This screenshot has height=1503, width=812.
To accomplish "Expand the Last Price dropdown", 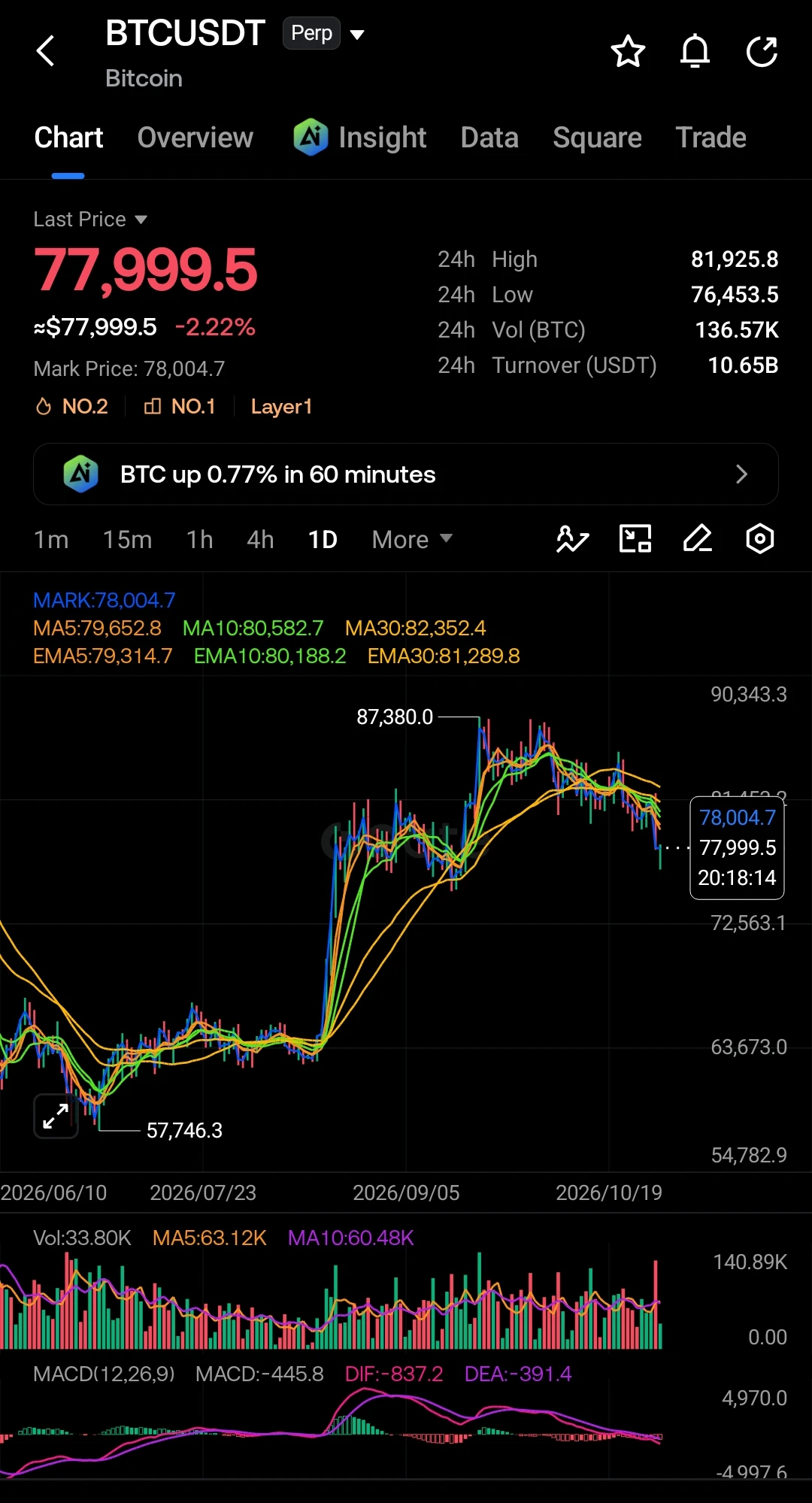I will pos(90,220).
